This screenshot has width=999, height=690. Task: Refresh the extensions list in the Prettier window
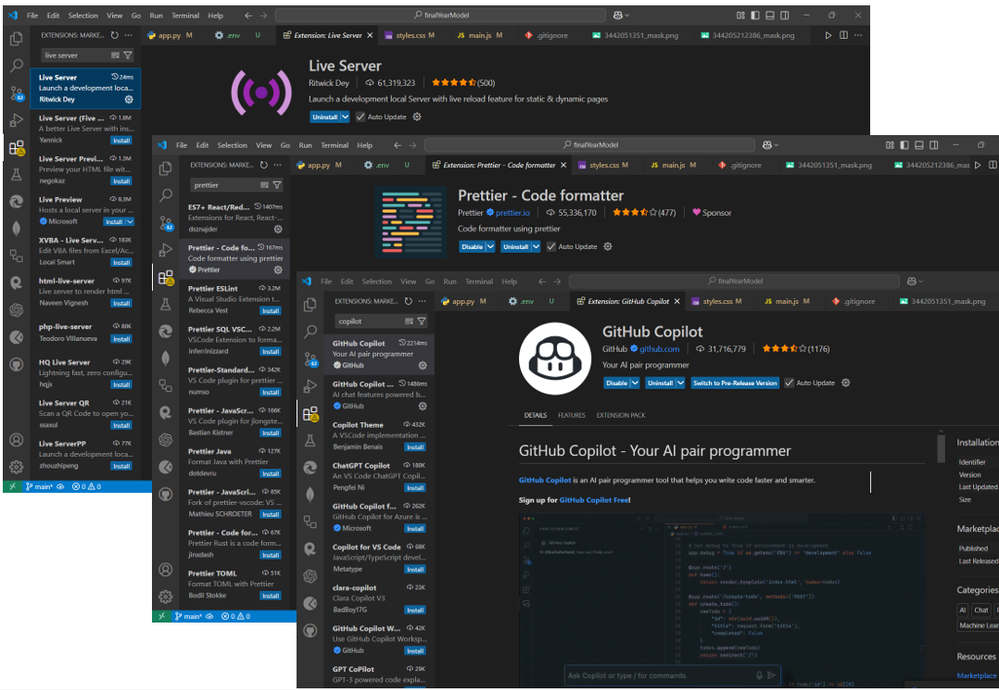pos(264,165)
